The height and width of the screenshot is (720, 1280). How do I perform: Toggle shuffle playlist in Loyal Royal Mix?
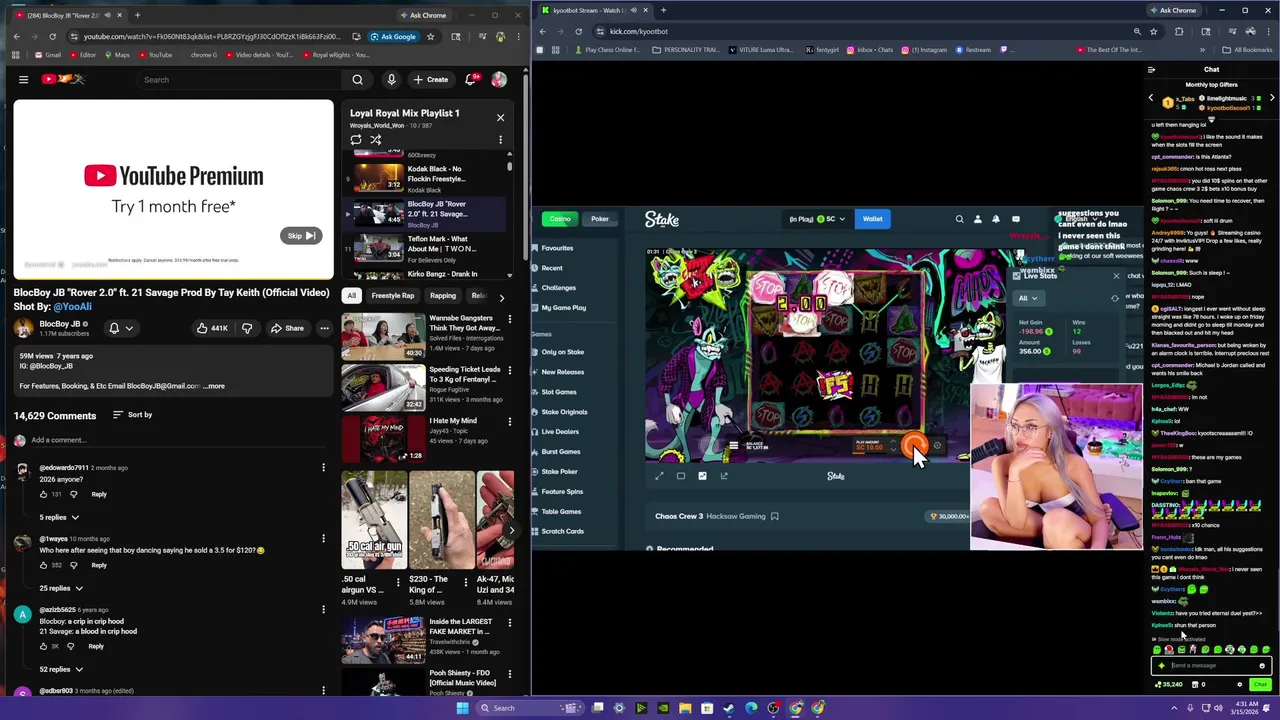point(376,140)
